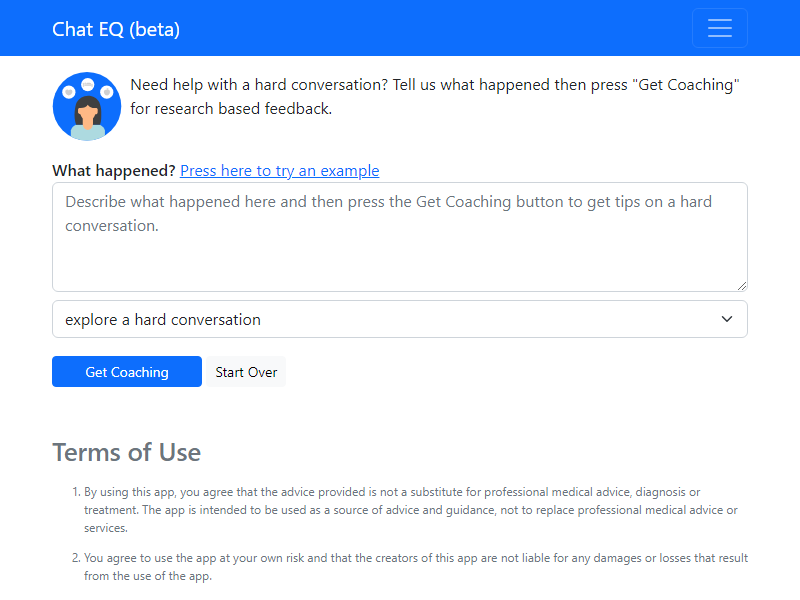Click the speech bubbles above the avatar
Image resolution: width=800 pixels, height=600 pixels.
click(87, 86)
